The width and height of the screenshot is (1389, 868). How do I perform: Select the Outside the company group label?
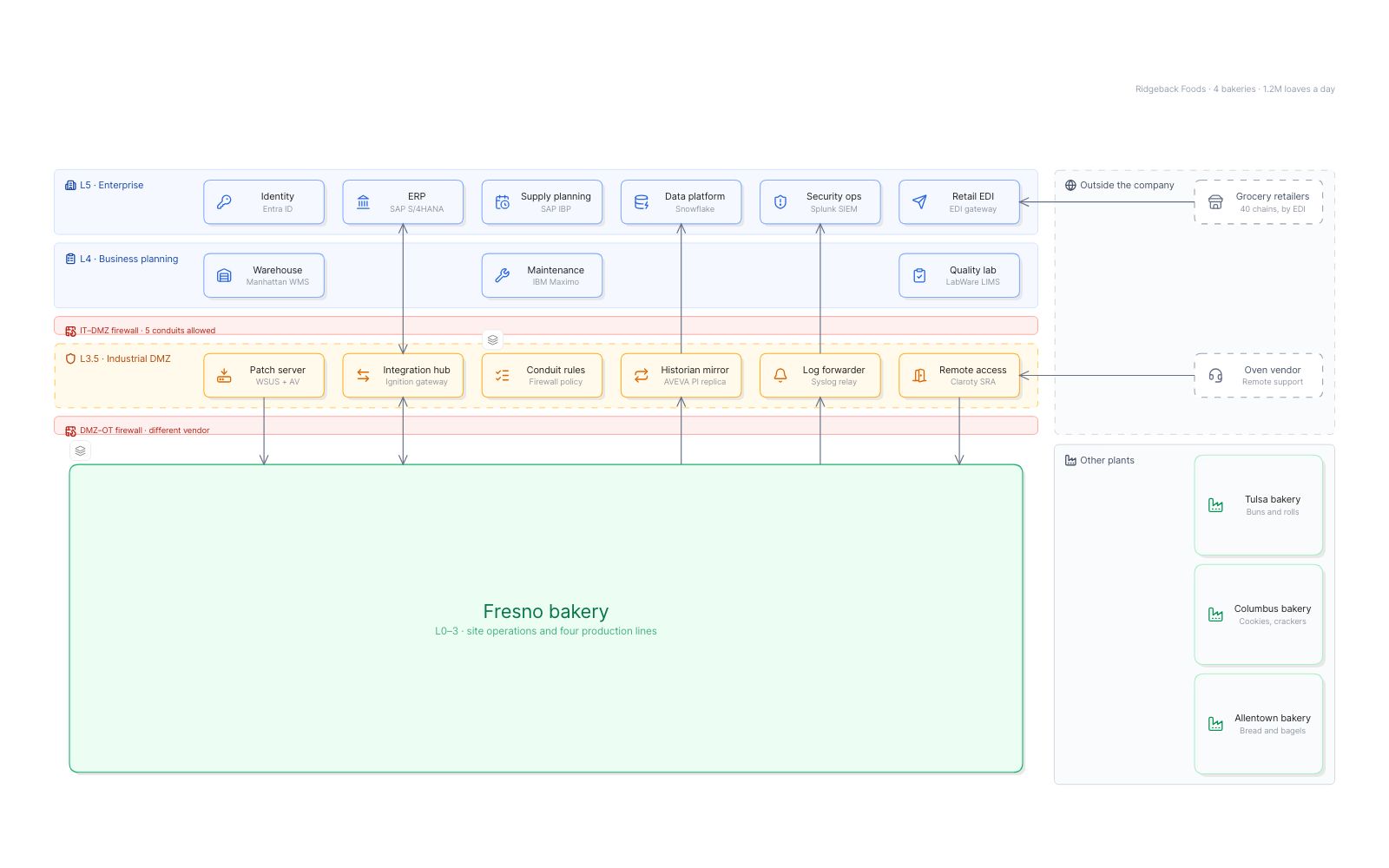coord(1127,185)
